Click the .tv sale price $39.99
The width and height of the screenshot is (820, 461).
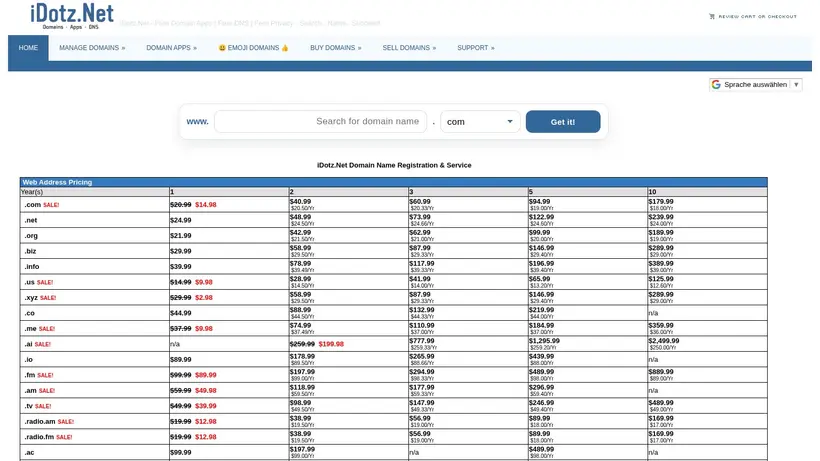click(206, 406)
